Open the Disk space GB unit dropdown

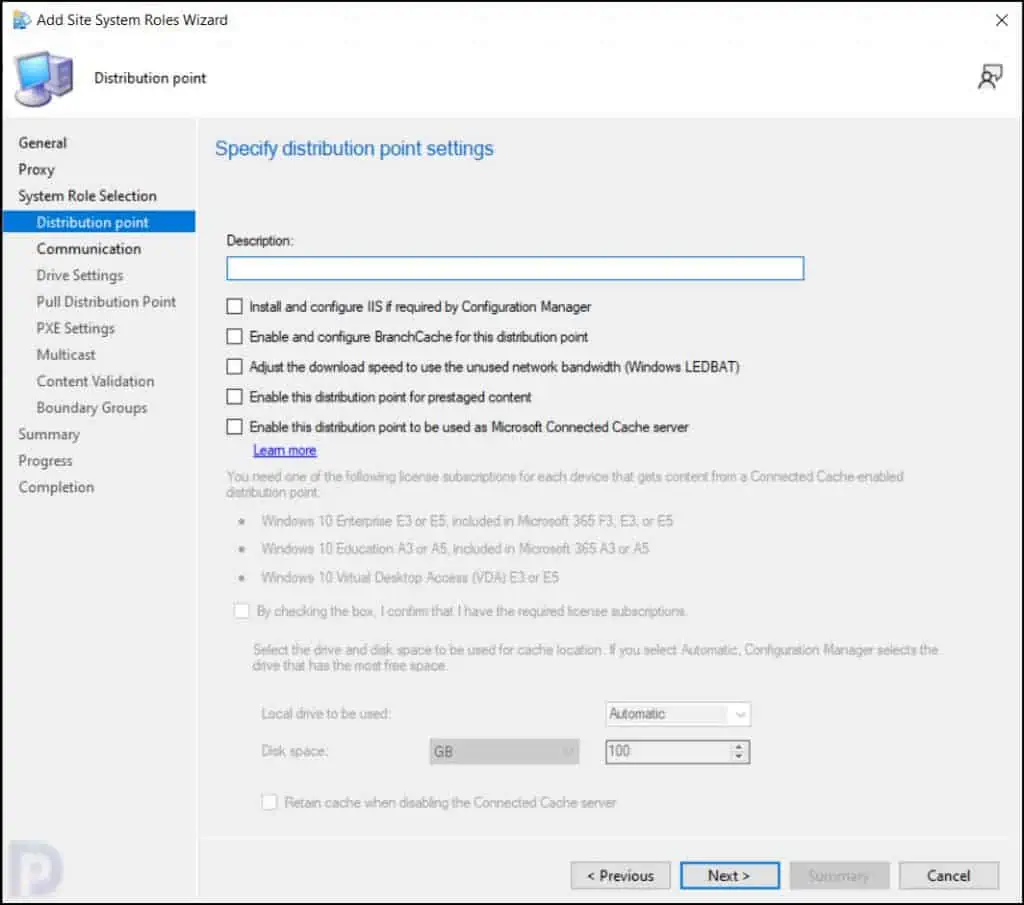[504, 752]
